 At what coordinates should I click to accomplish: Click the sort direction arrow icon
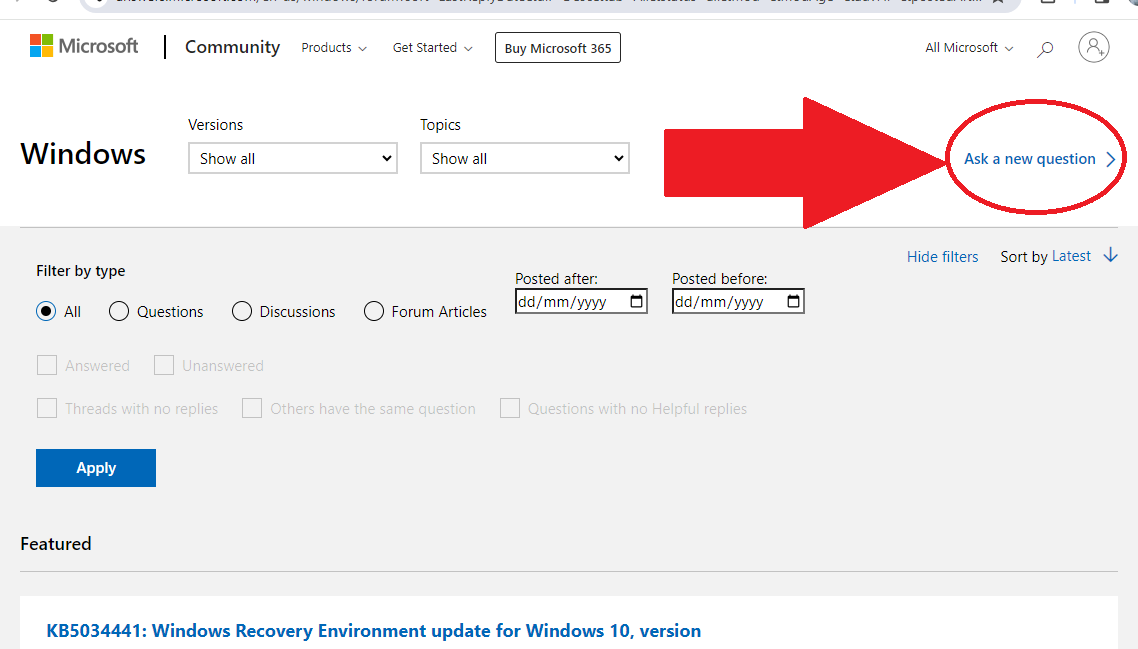coord(1110,256)
